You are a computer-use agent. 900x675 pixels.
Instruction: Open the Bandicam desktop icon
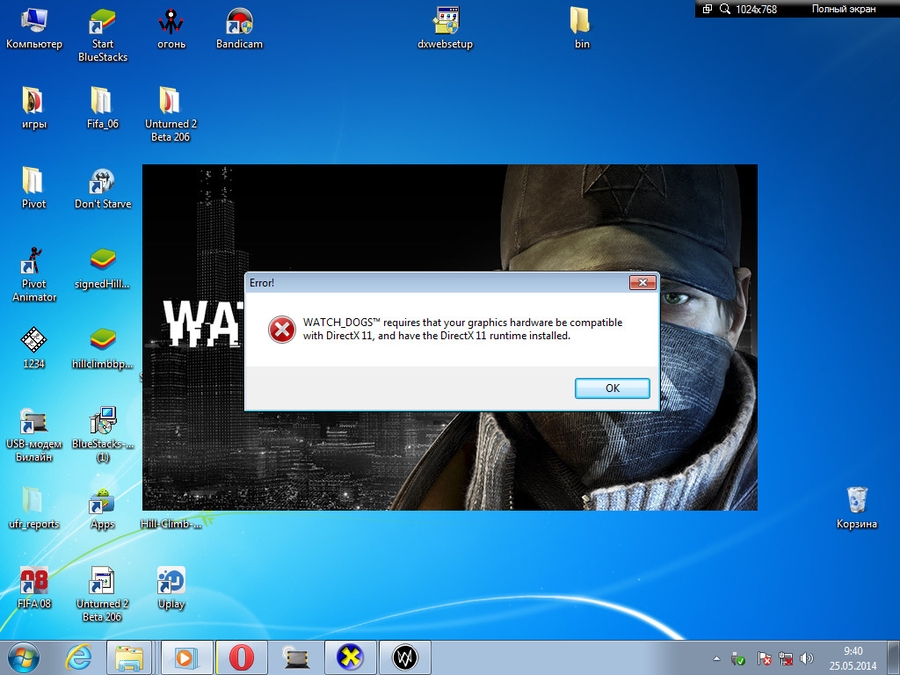tap(238, 22)
